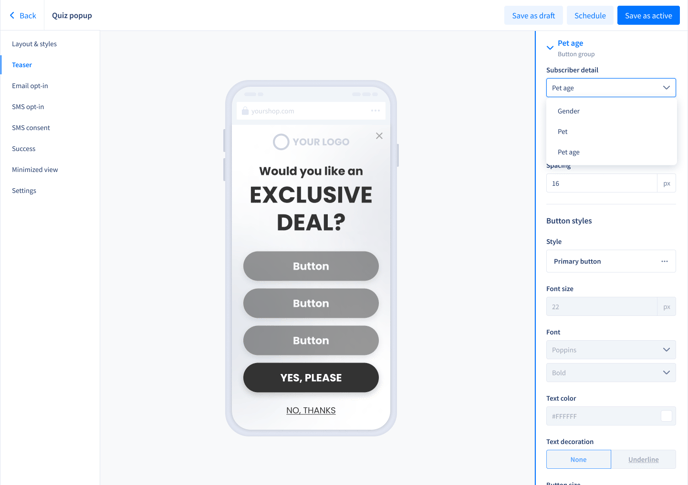Go to Minimized view section
The width and height of the screenshot is (688, 485).
[x=35, y=169]
